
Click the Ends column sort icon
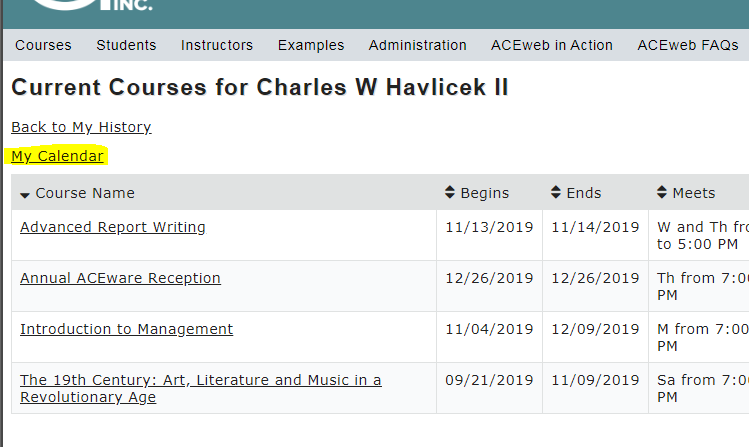[x=556, y=193]
